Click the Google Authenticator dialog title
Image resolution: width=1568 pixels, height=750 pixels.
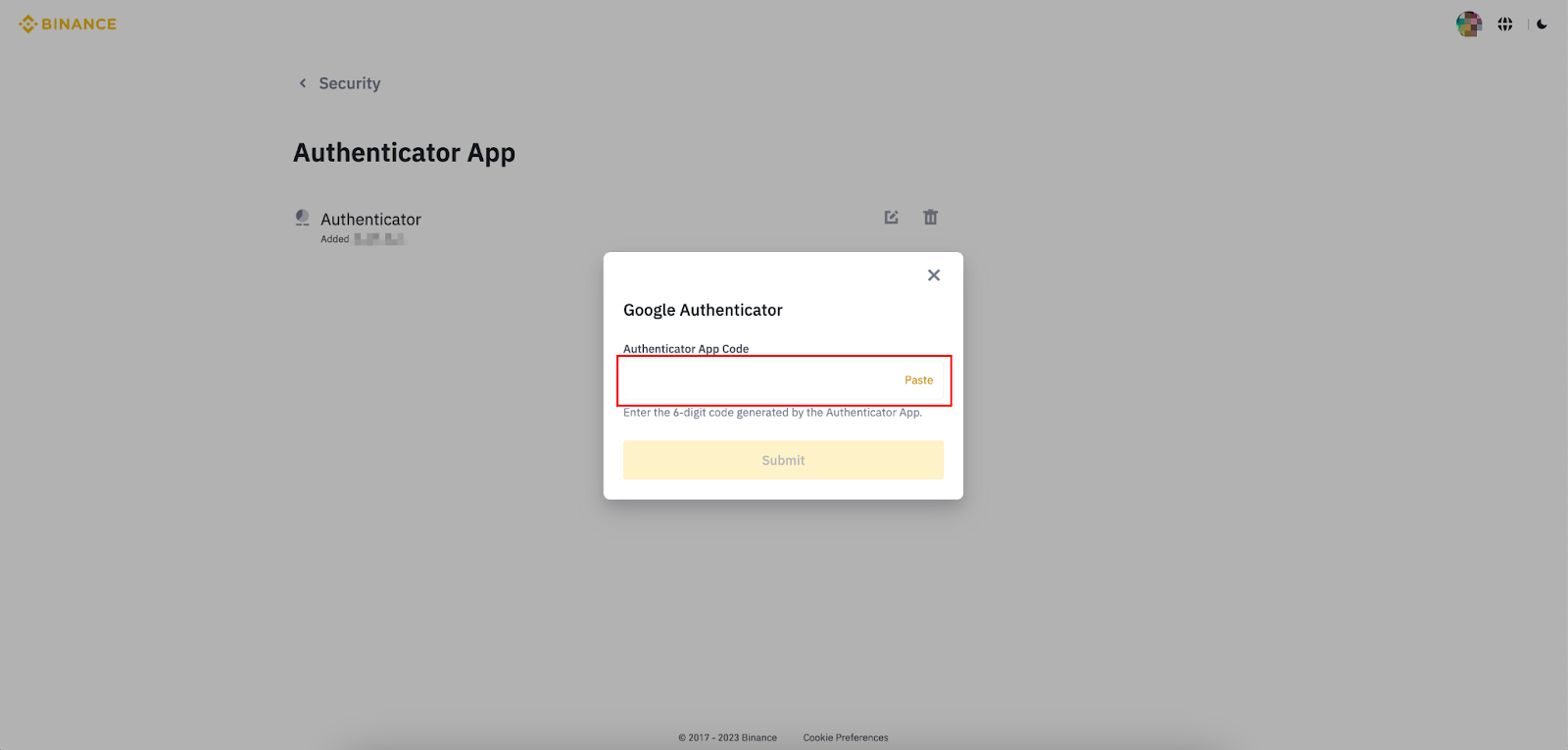[x=703, y=310]
